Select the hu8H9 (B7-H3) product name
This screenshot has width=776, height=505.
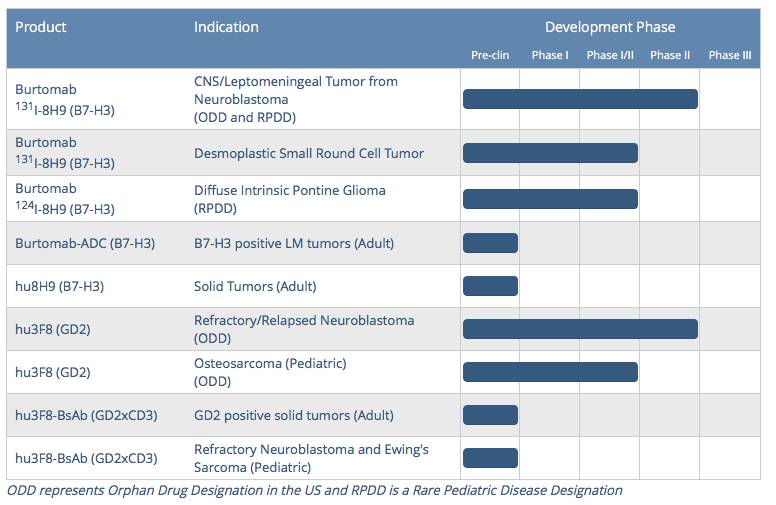(59, 286)
